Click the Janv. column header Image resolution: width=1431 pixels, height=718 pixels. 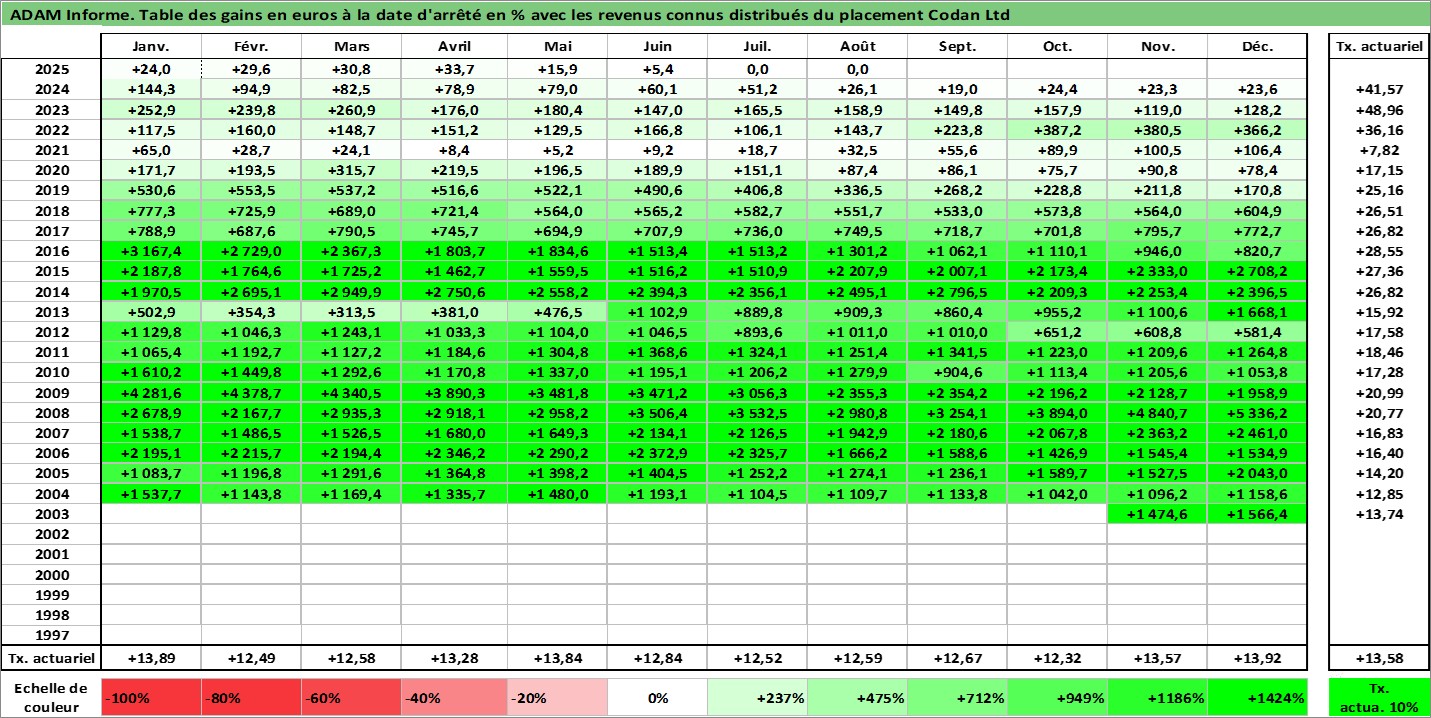151,46
